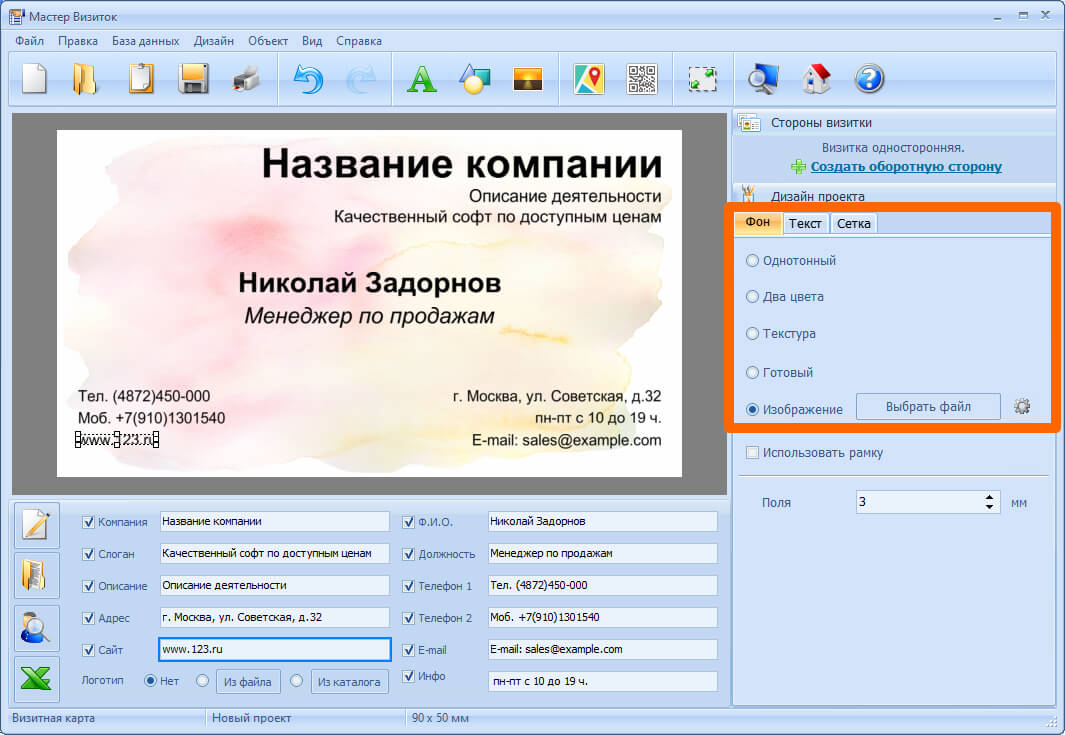Insert a map with the map pin icon

[x=589, y=79]
